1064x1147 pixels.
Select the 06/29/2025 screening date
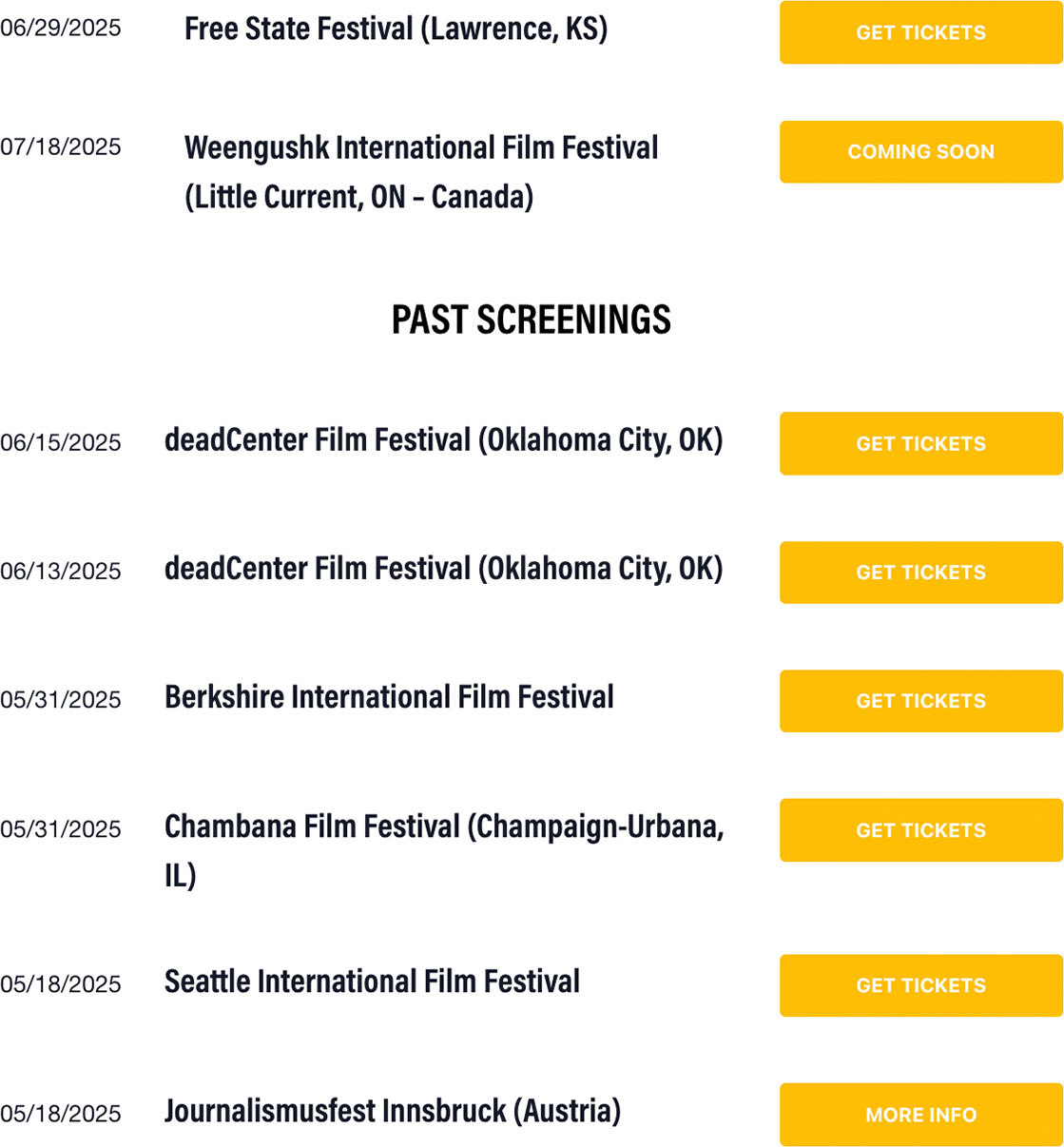(x=61, y=28)
